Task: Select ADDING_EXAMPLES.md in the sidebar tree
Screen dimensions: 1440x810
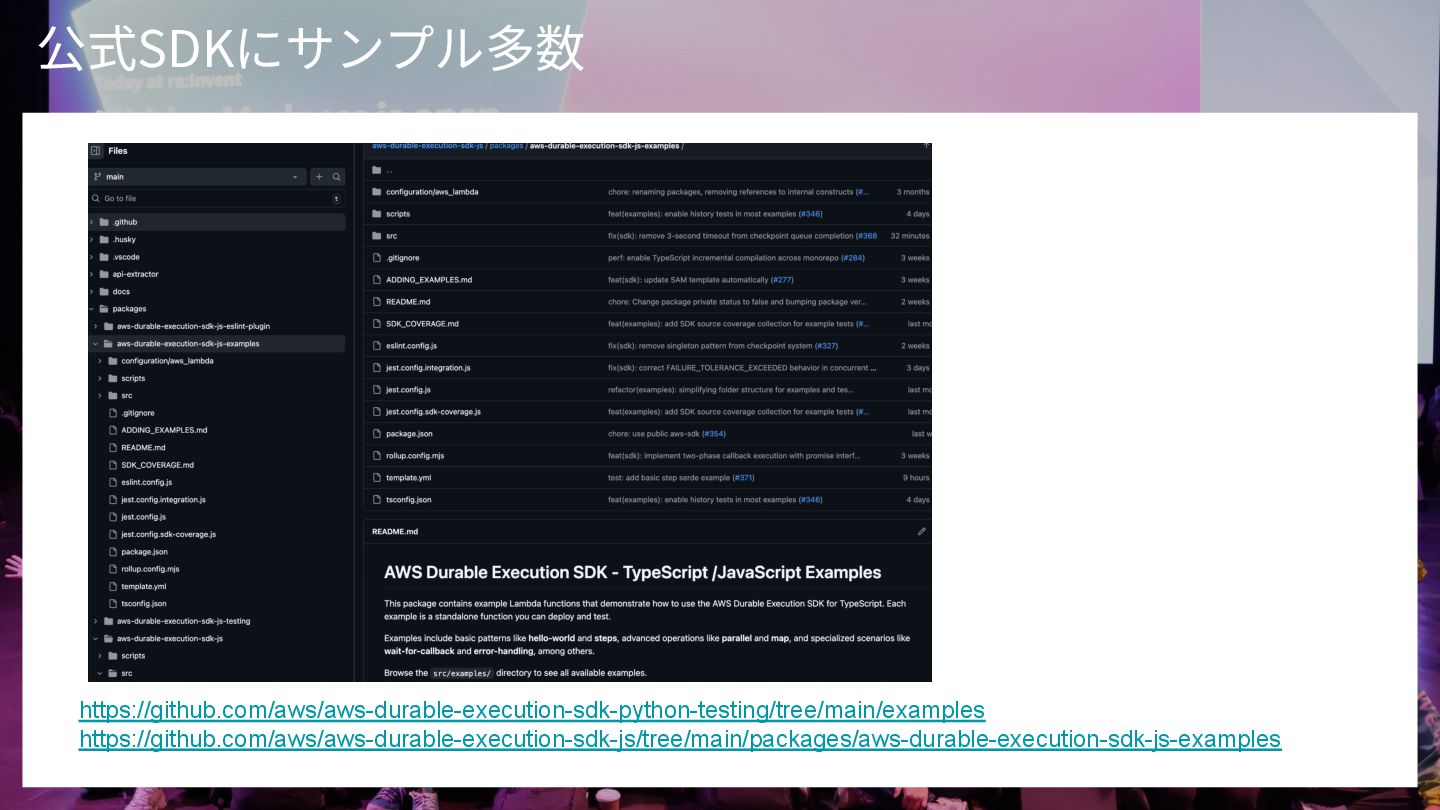Action: point(164,430)
